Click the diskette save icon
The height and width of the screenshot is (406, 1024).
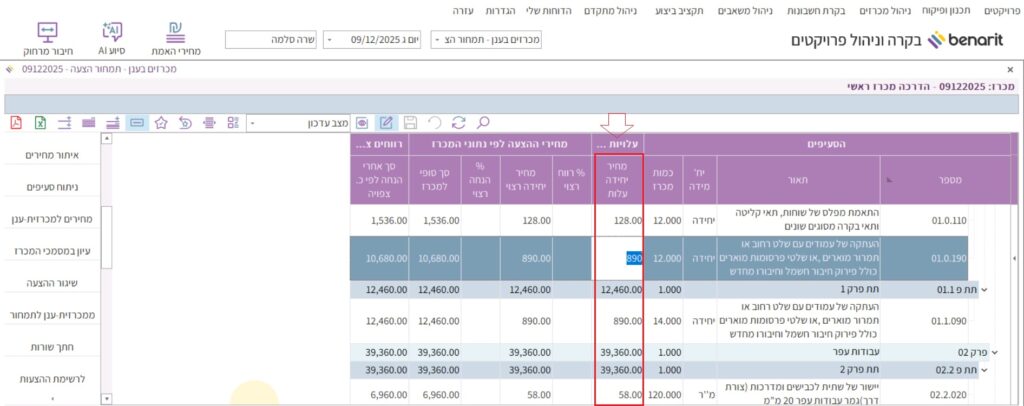410,123
